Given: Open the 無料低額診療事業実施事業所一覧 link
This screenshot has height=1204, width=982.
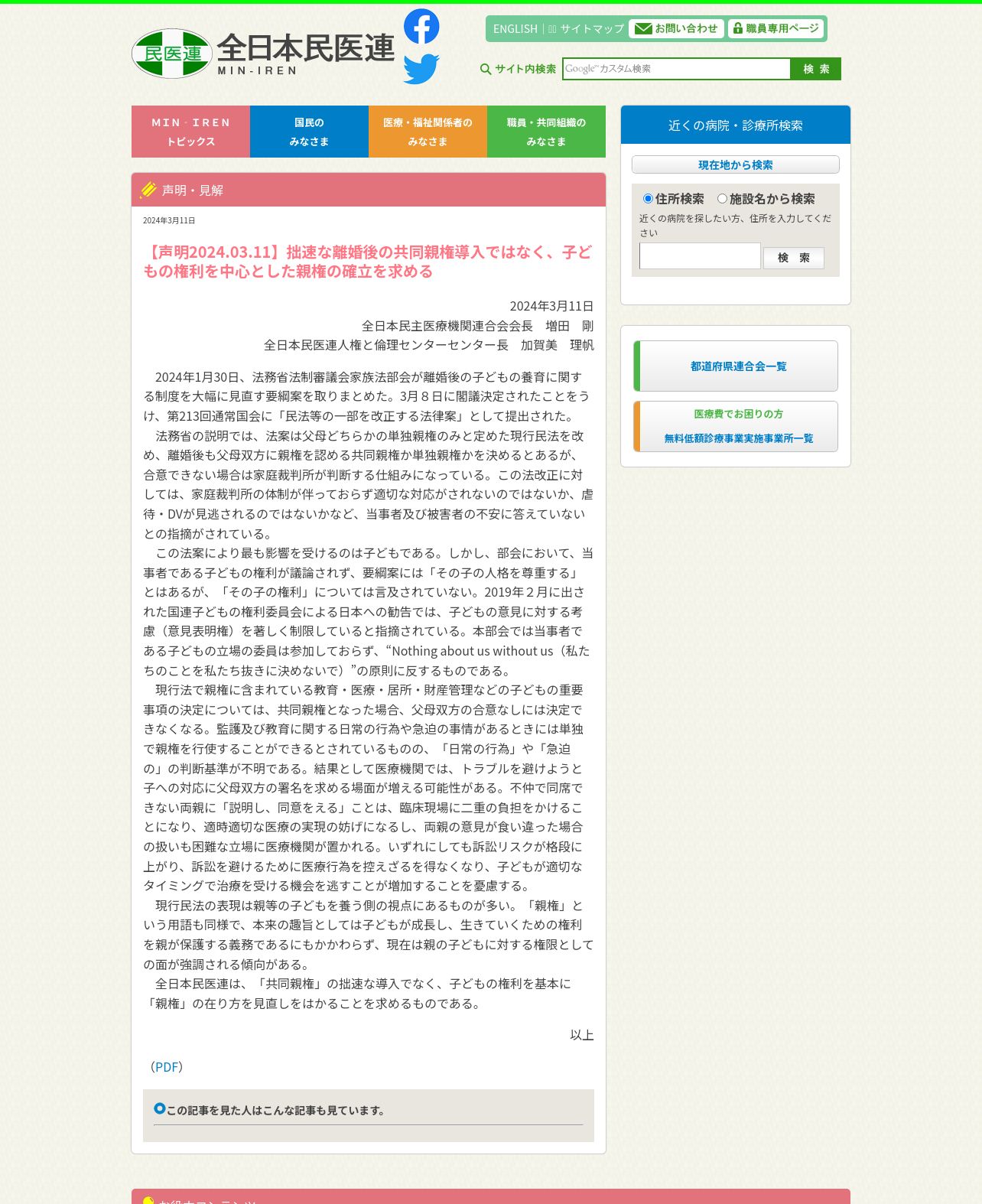Looking at the screenshot, I should point(739,438).
